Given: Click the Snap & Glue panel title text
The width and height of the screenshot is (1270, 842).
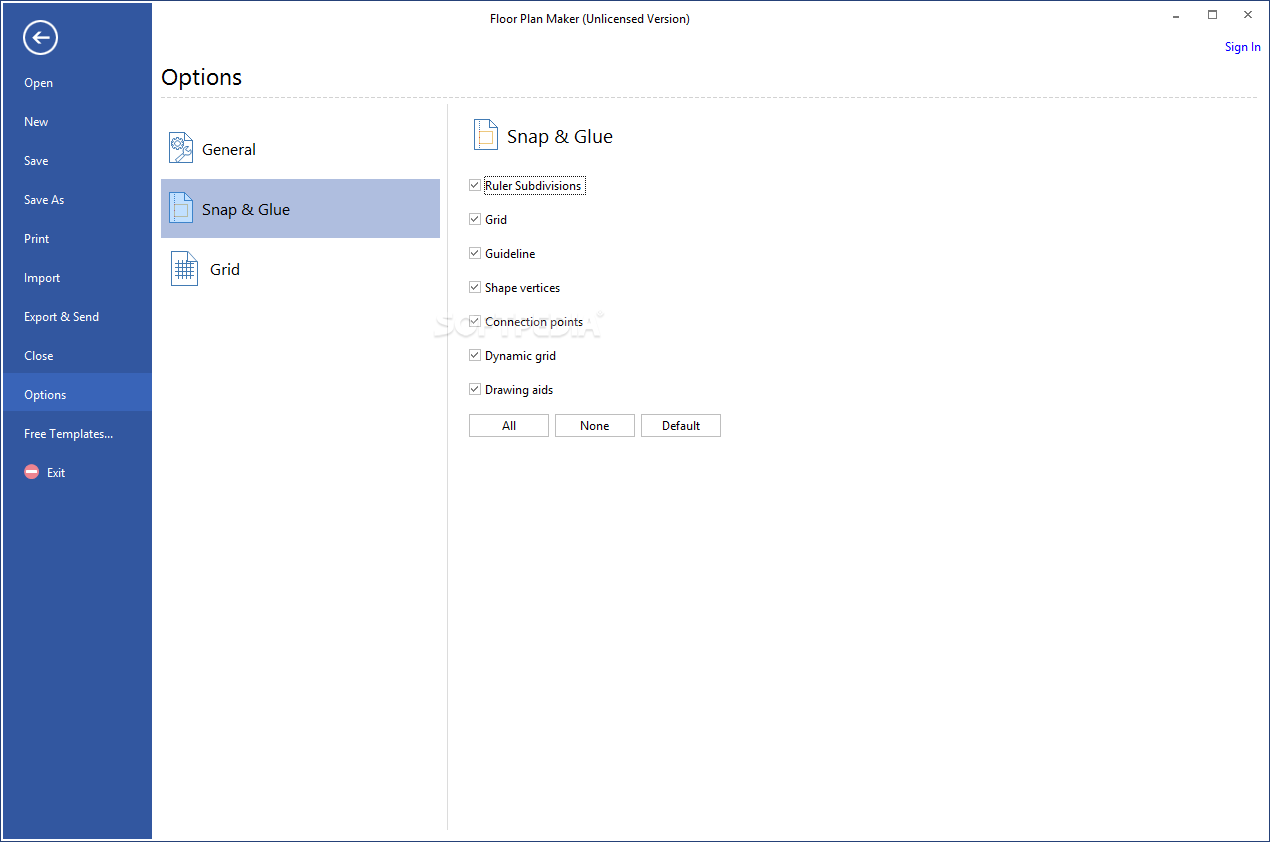Looking at the screenshot, I should click(x=560, y=136).
